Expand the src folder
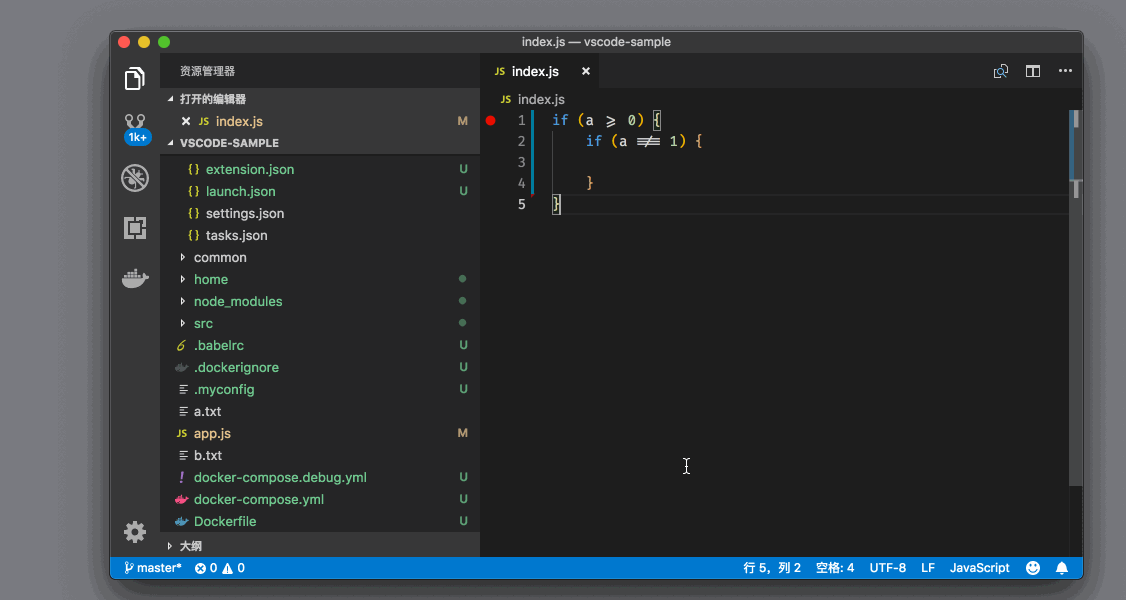 click(x=203, y=323)
